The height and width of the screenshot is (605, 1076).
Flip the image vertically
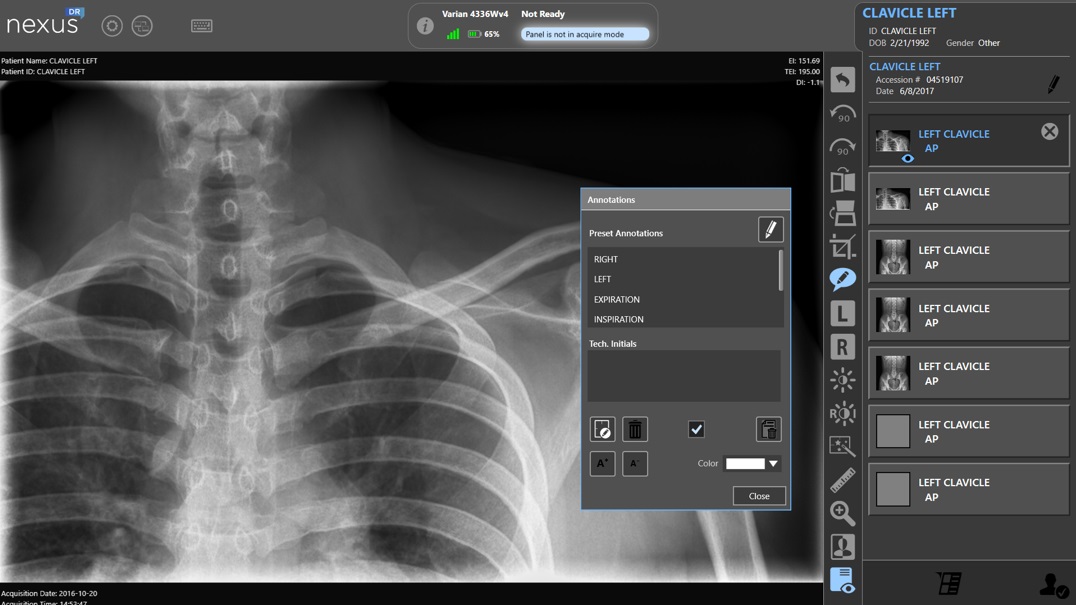click(843, 213)
